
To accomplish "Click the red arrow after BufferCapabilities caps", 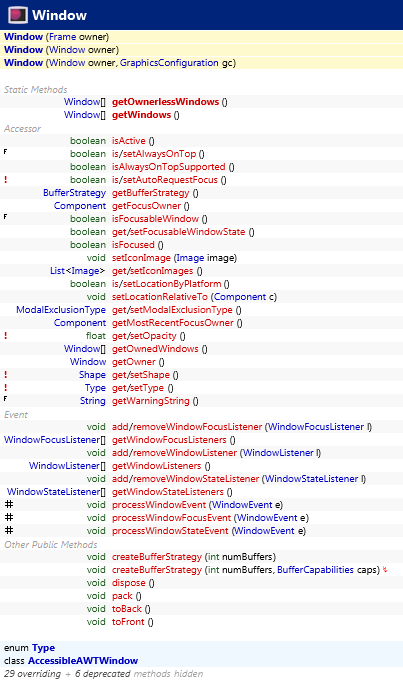I will click(x=385, y=570).
